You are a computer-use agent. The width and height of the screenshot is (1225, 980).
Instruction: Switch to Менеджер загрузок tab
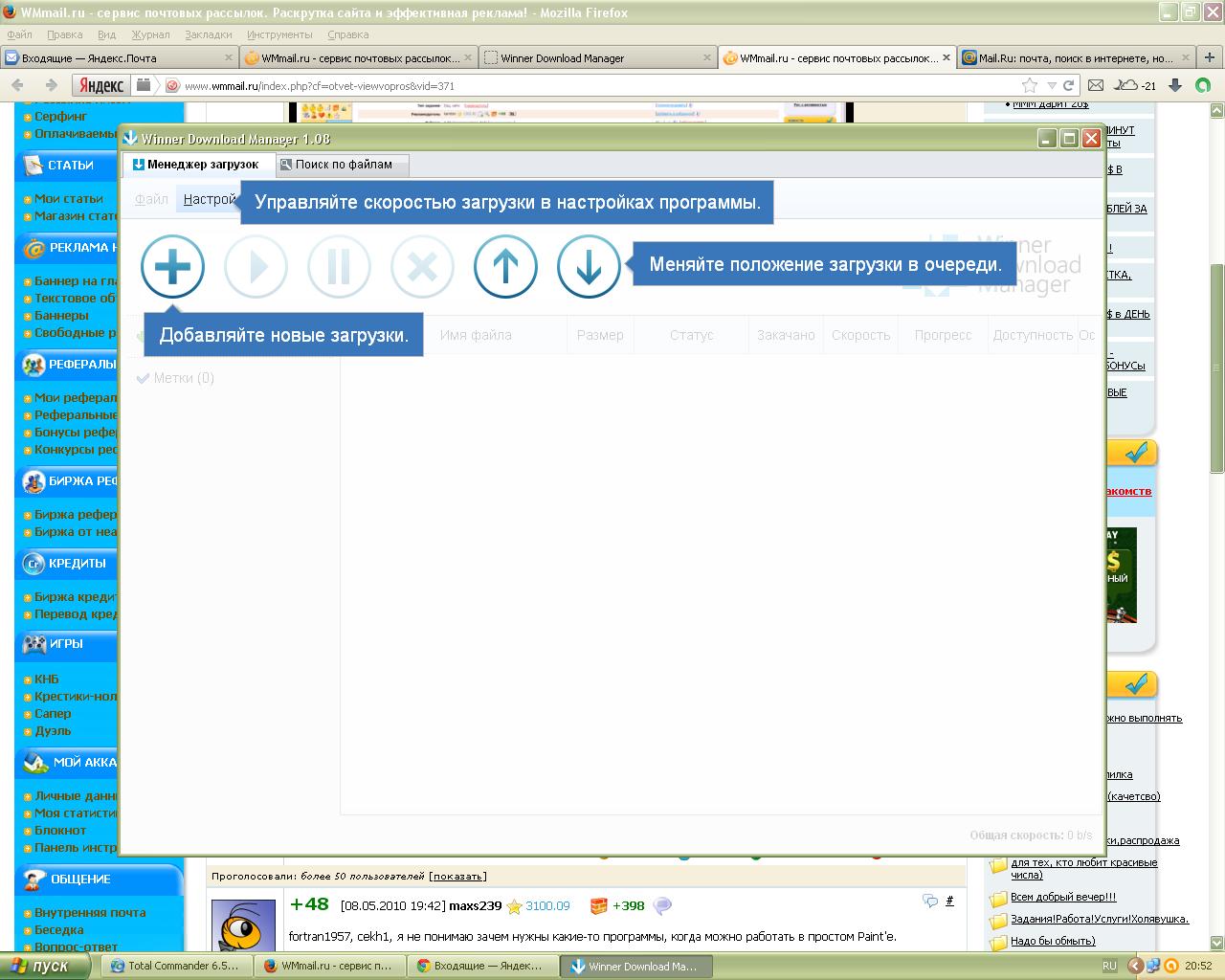click(198, 165)
